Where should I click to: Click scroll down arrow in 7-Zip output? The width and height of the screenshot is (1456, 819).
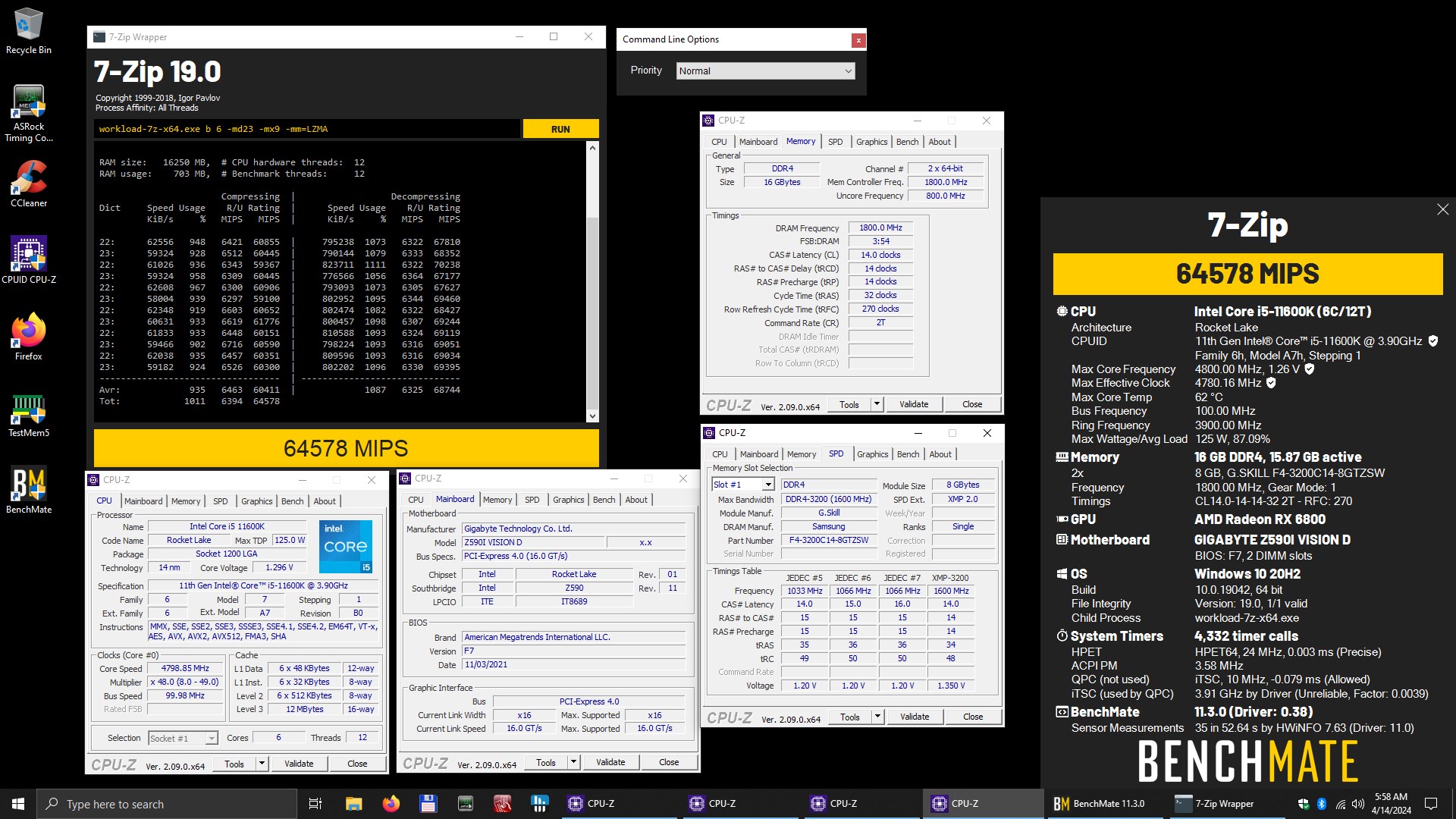click(593, 416)
